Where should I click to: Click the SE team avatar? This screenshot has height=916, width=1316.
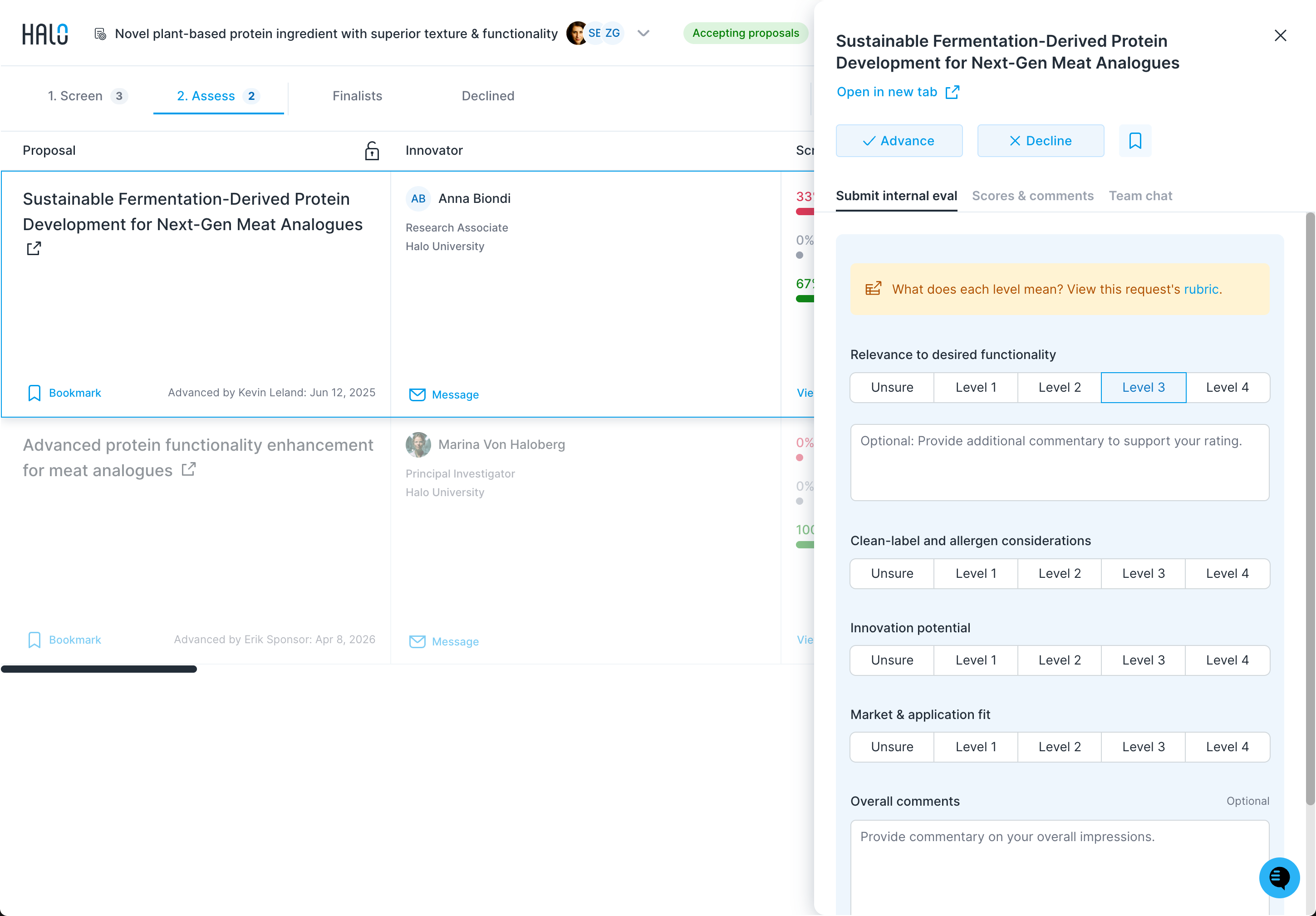(x=594, y=33)
